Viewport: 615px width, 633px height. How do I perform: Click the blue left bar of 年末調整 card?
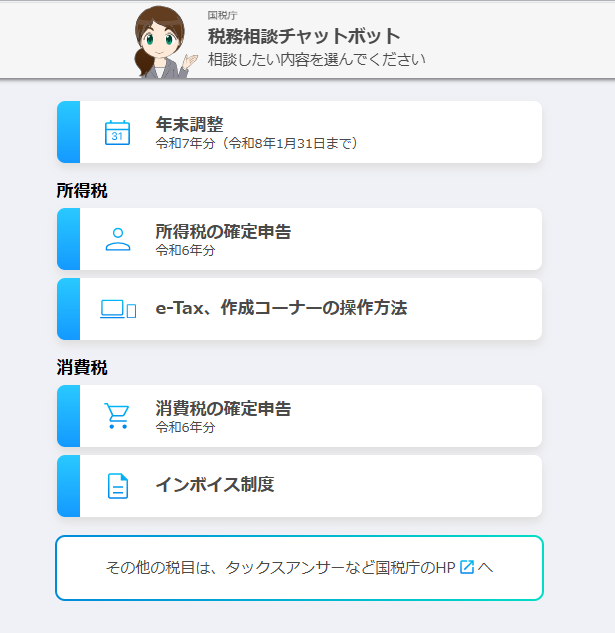pyautogui.click(x=68, y=132)
